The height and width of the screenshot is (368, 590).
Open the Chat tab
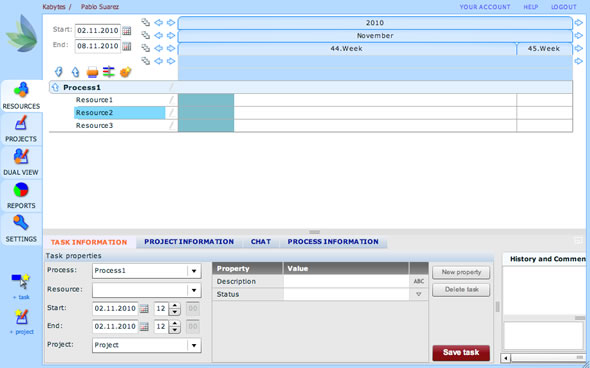pos(261,242)
